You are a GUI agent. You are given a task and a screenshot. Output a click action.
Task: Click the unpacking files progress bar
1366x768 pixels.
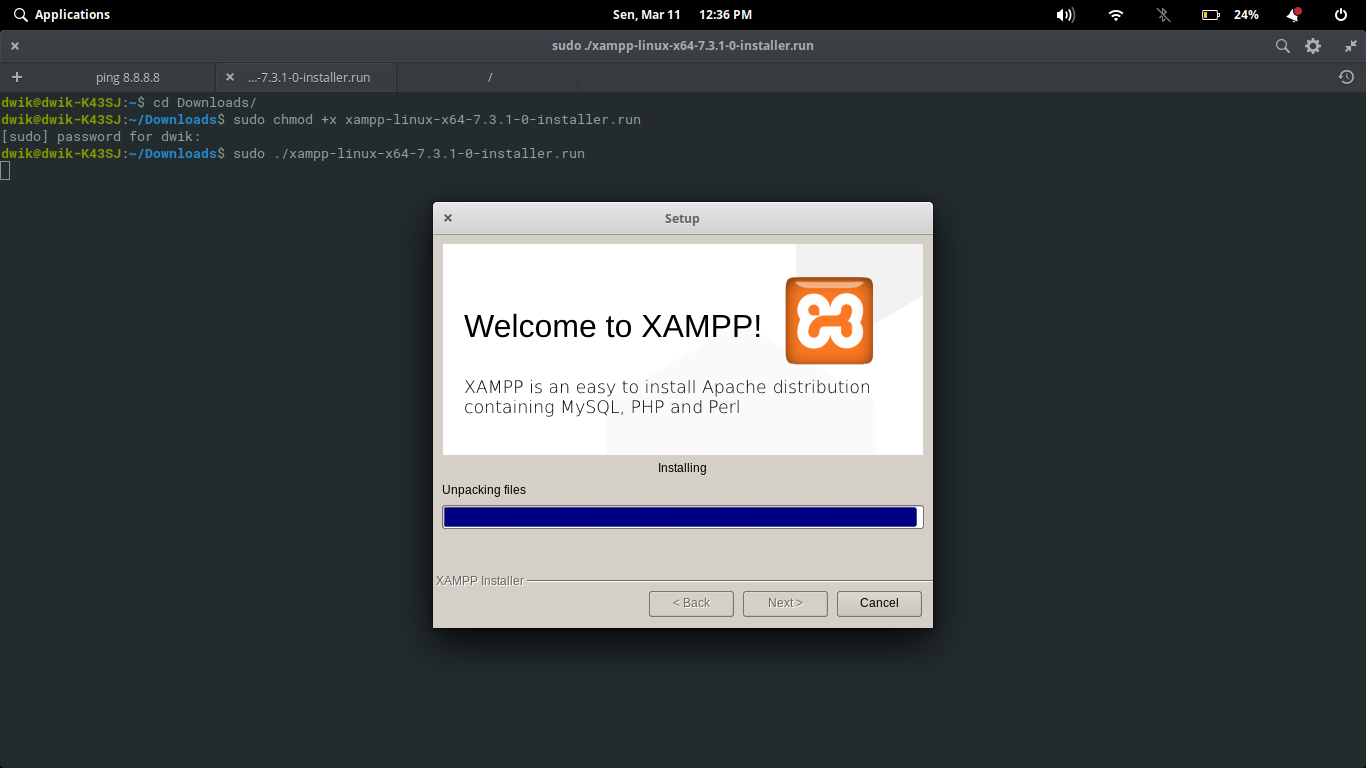[x=682, y=516]
